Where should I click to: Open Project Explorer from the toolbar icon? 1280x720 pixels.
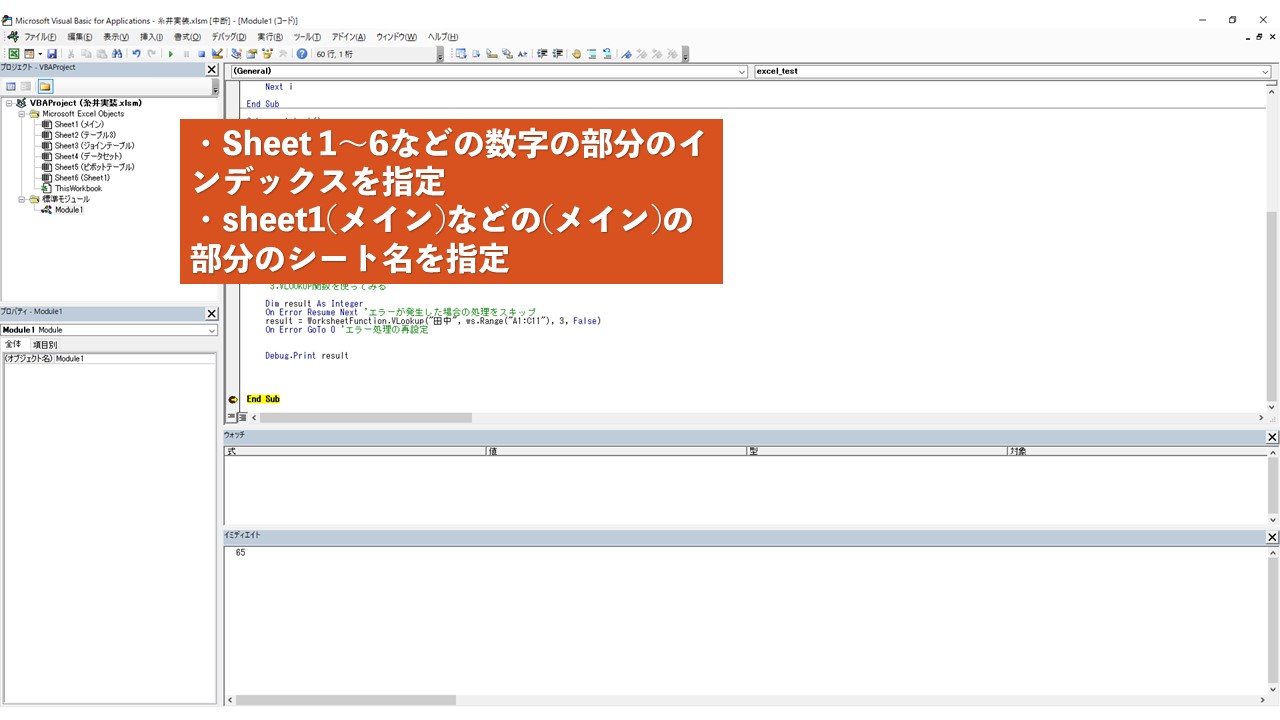(236, 54)
